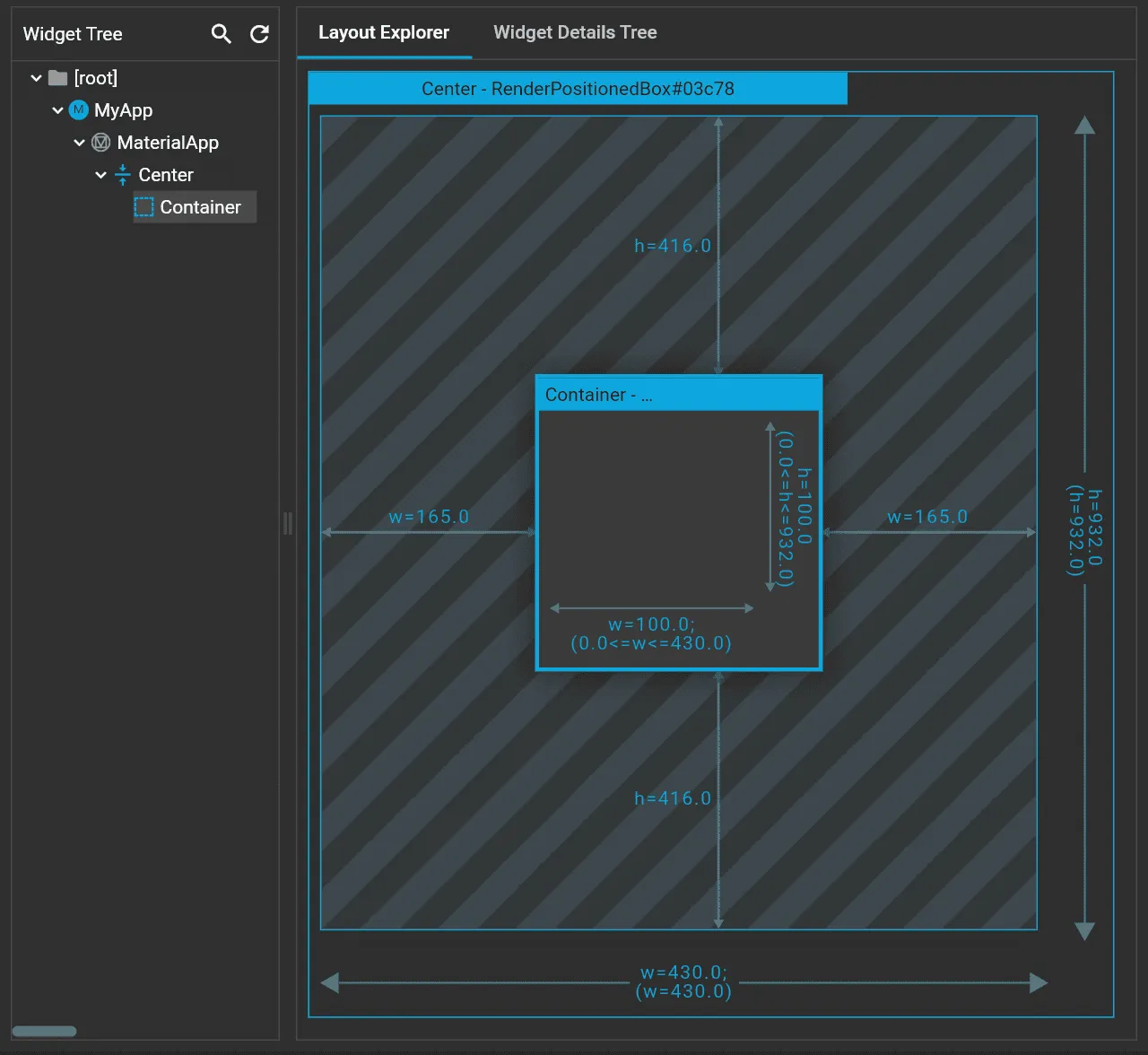Click the w=430.0 overall width label
Viewport: 1148px width, 1055px height.
(x=683, y=981)
